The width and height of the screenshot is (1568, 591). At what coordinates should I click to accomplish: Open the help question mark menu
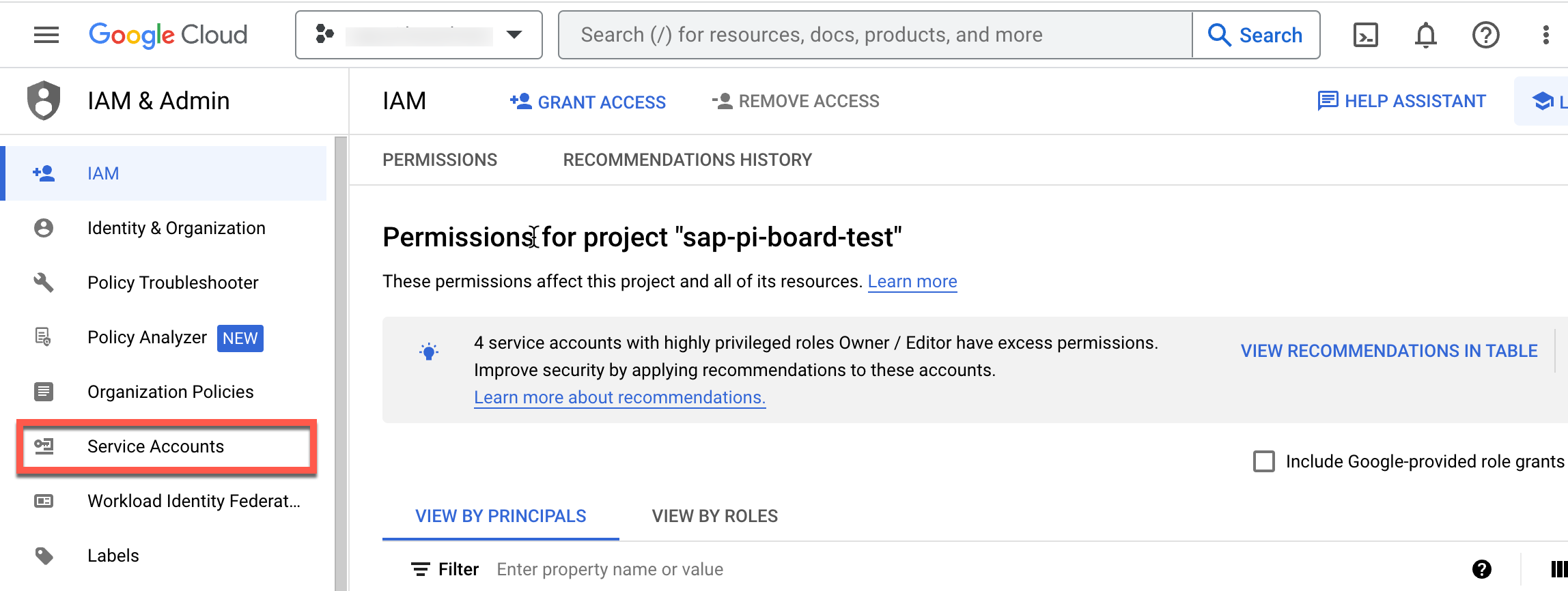tap(1486, 35)
